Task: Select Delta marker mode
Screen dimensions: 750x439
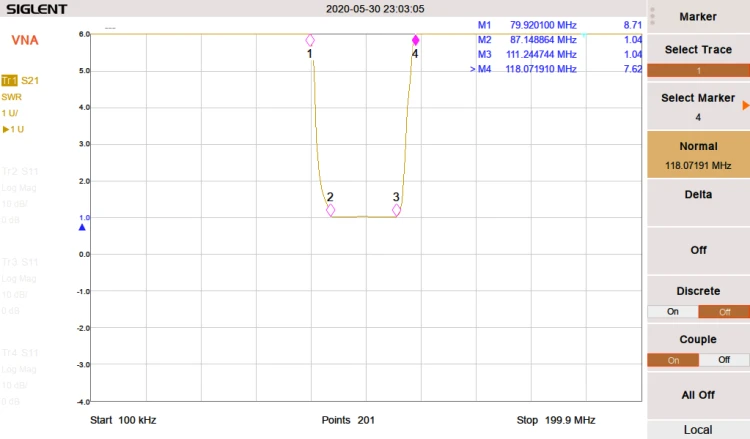Action: 698,203
